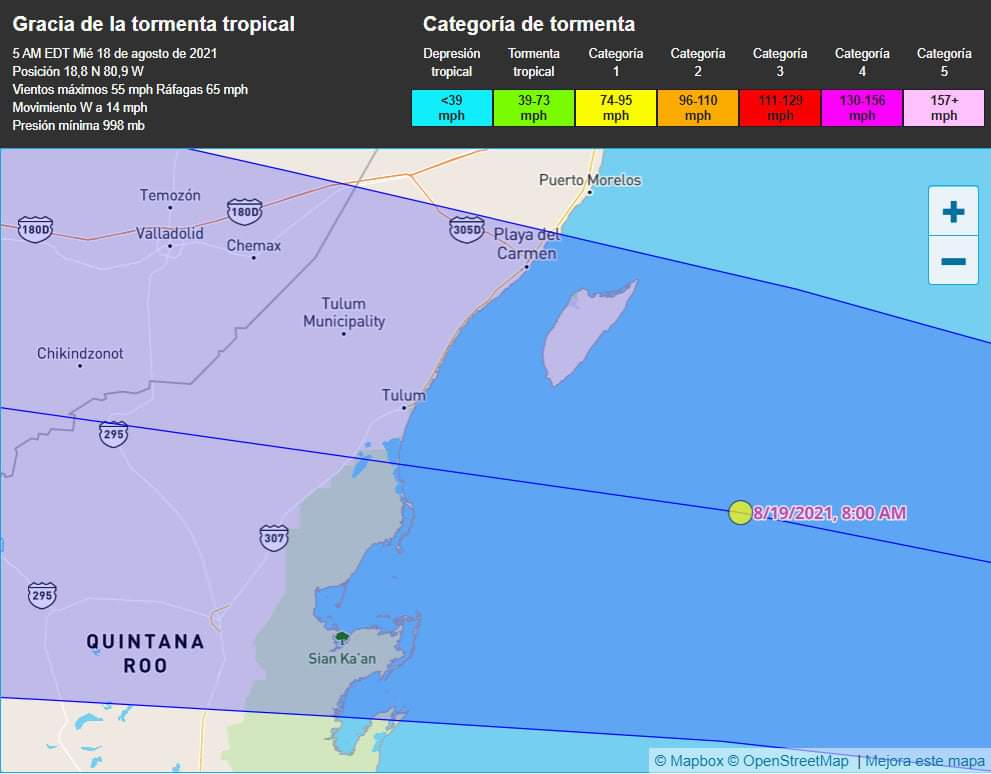Viewport: 991px width, 774px height.
Task: Click the cyan tropical depression <39 mph swatch
Action: (452, 108)
